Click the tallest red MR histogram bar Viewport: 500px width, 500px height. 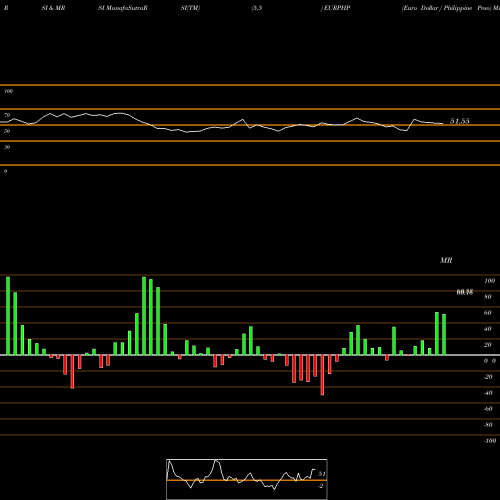pyautogui.click(x=322, y=375)
